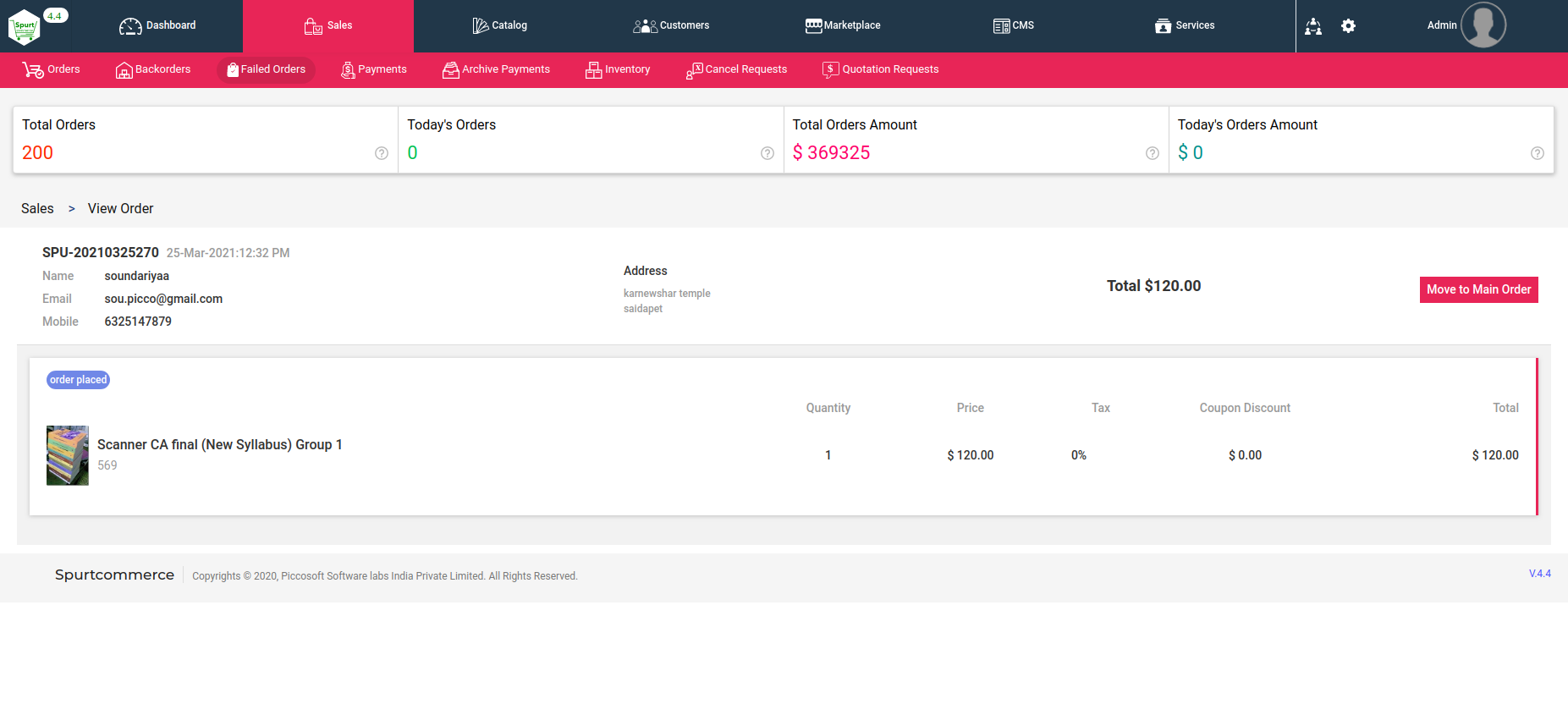
Task: Open the Customers menu
Action: (671, 25)
